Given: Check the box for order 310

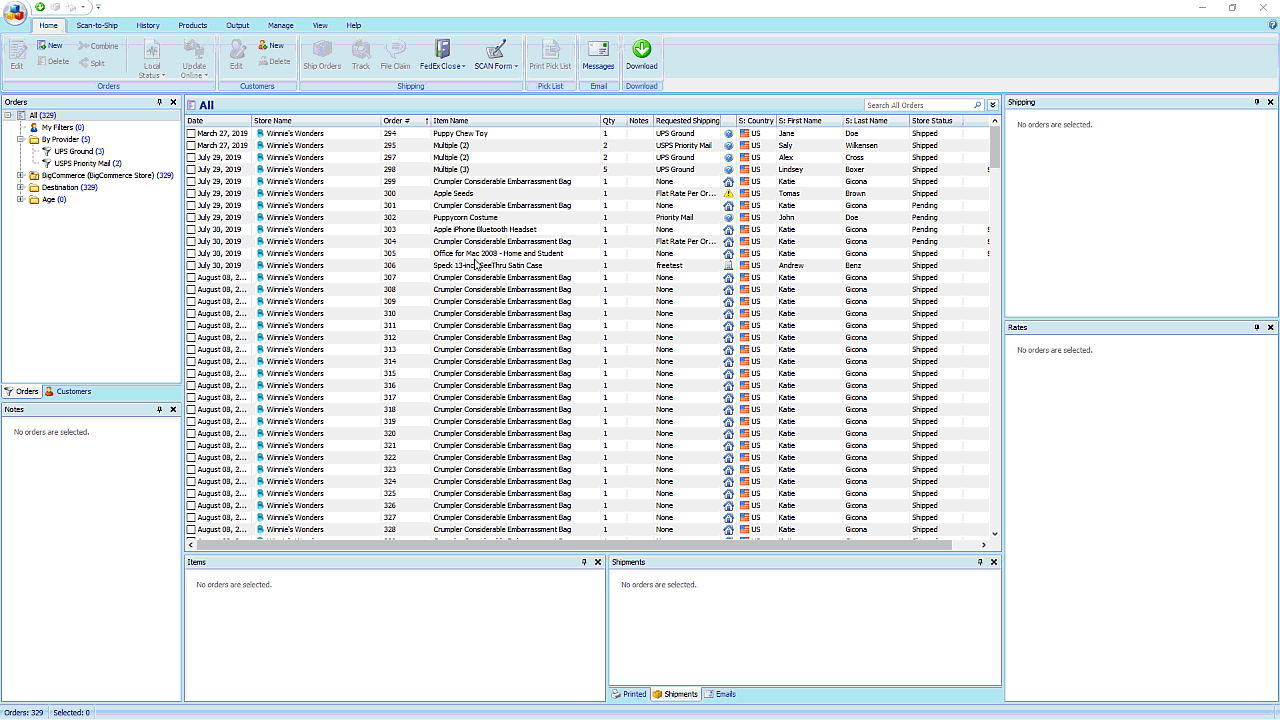Looking at the screenshot, I should pos(191,313).
